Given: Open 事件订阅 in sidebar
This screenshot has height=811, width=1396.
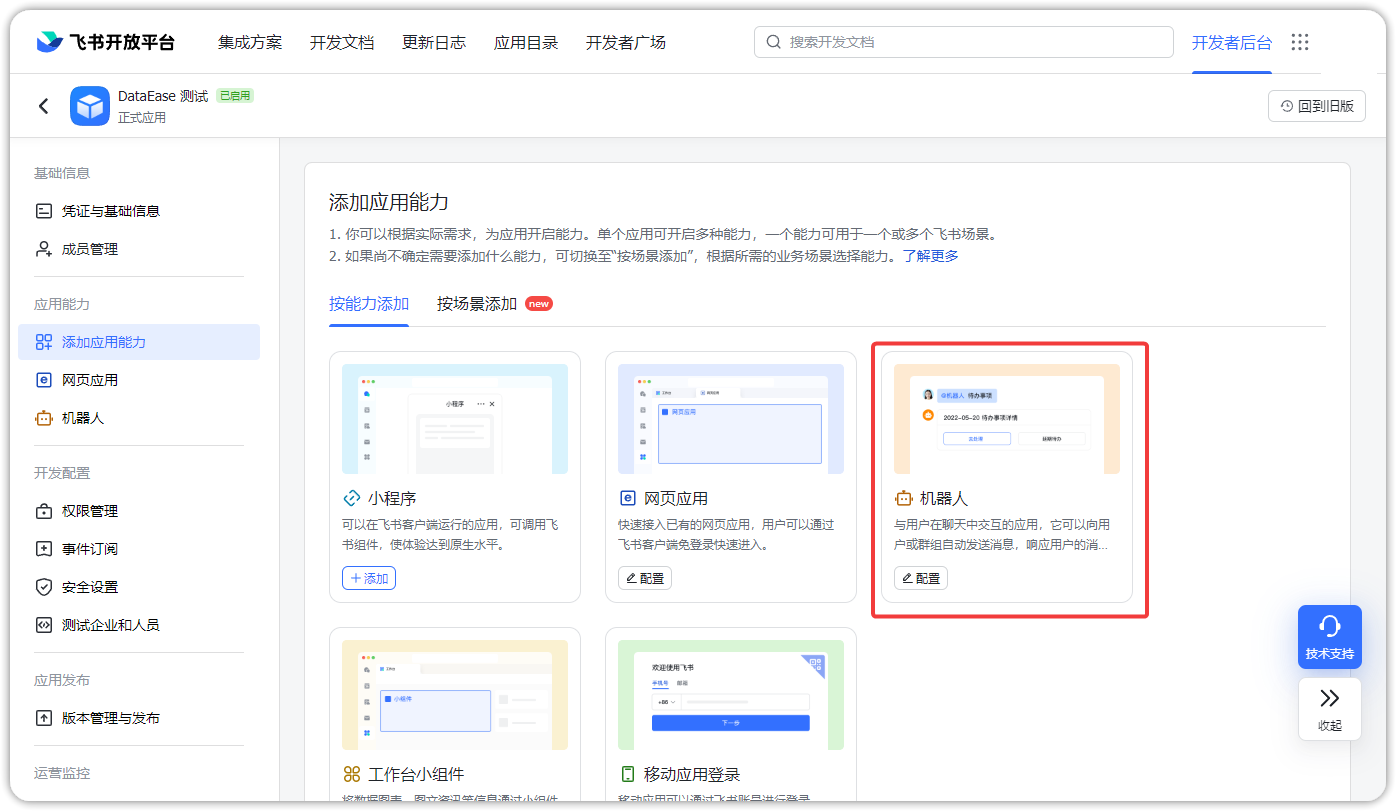Looking at the screenshot, I should point(139,549).
